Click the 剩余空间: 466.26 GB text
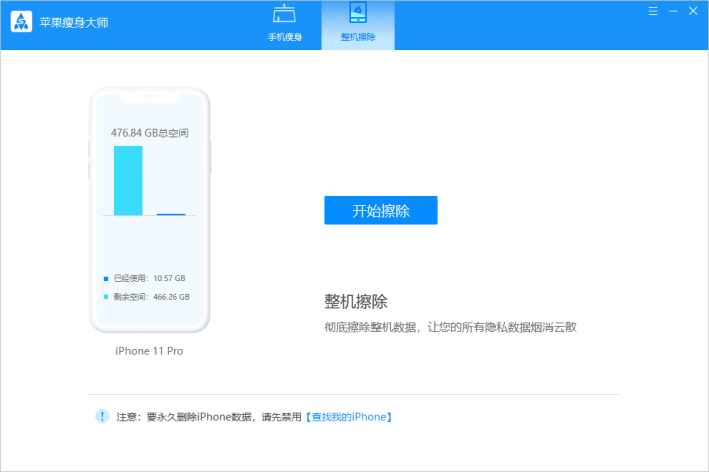 [152, 297]
